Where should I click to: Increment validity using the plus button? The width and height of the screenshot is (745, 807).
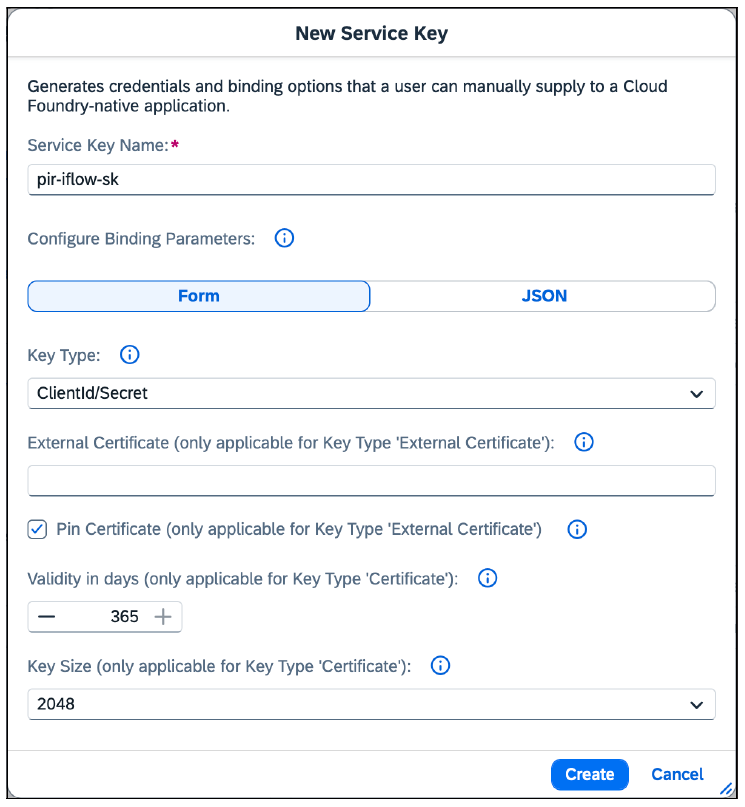(x=163, y=617)
